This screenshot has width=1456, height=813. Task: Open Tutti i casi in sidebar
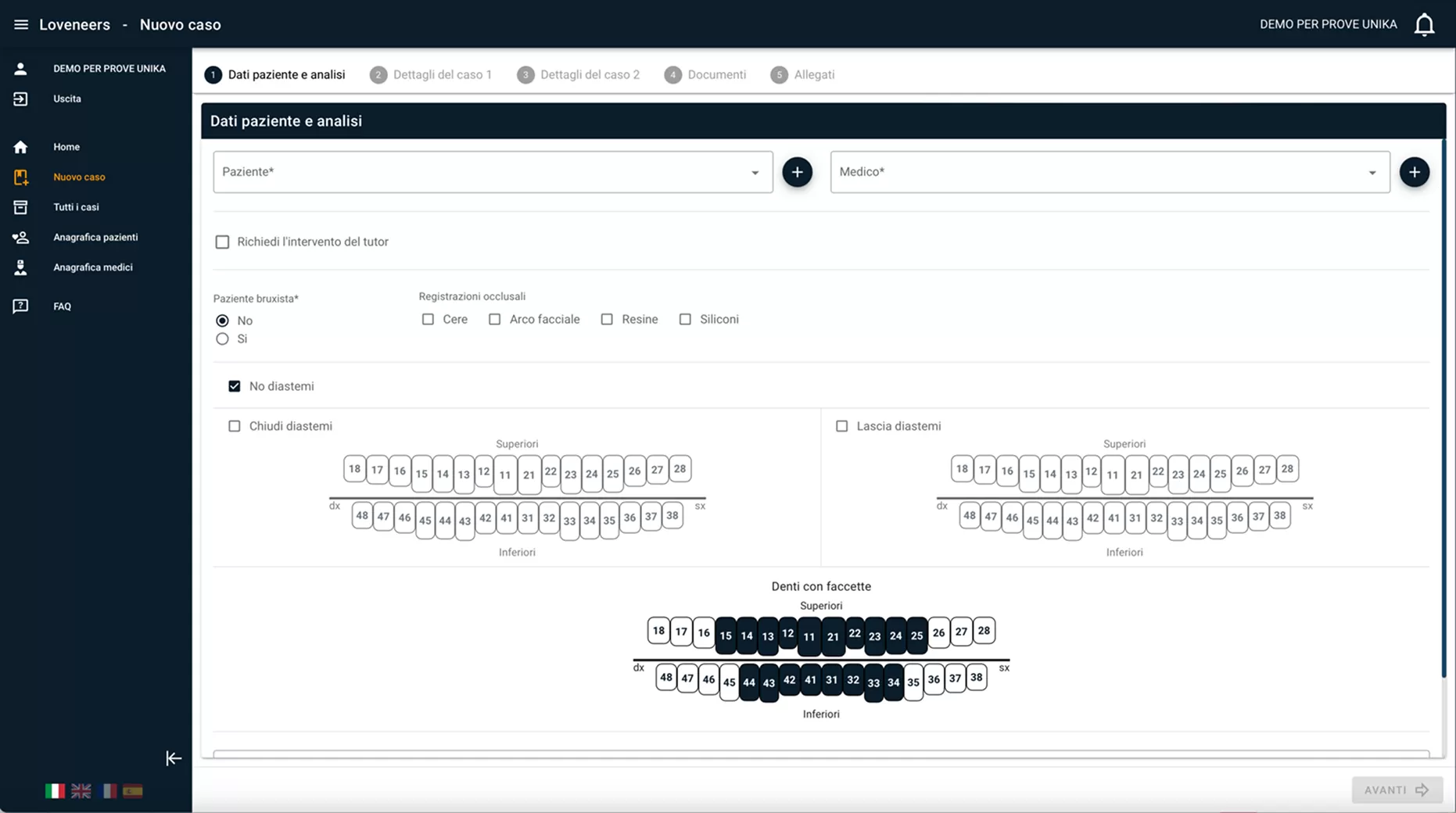click(76, 207)
